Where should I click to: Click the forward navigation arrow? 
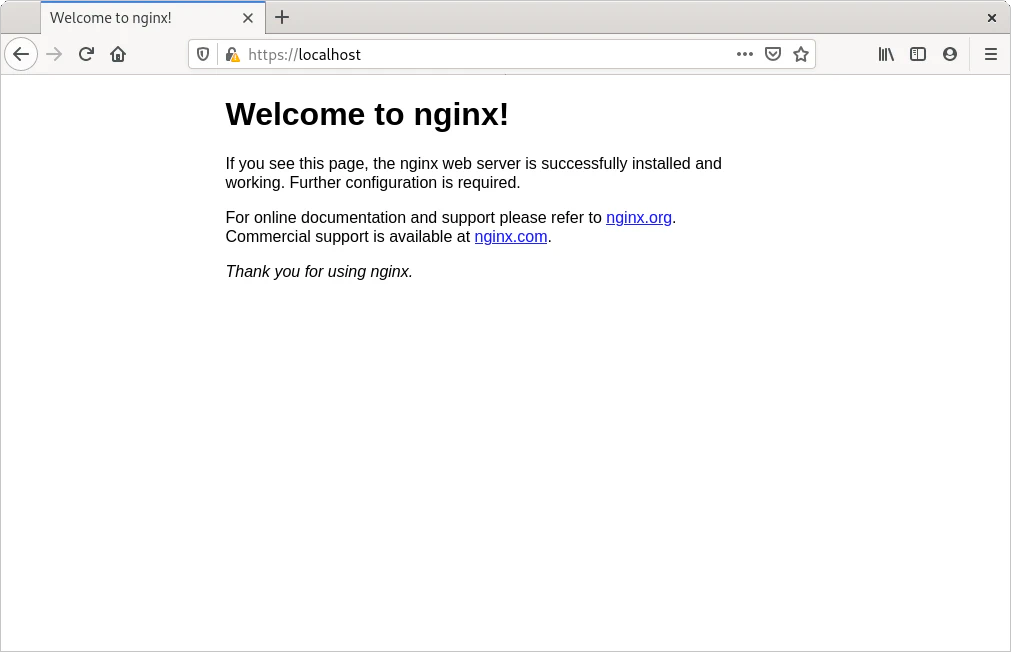(x=54, y=54)
